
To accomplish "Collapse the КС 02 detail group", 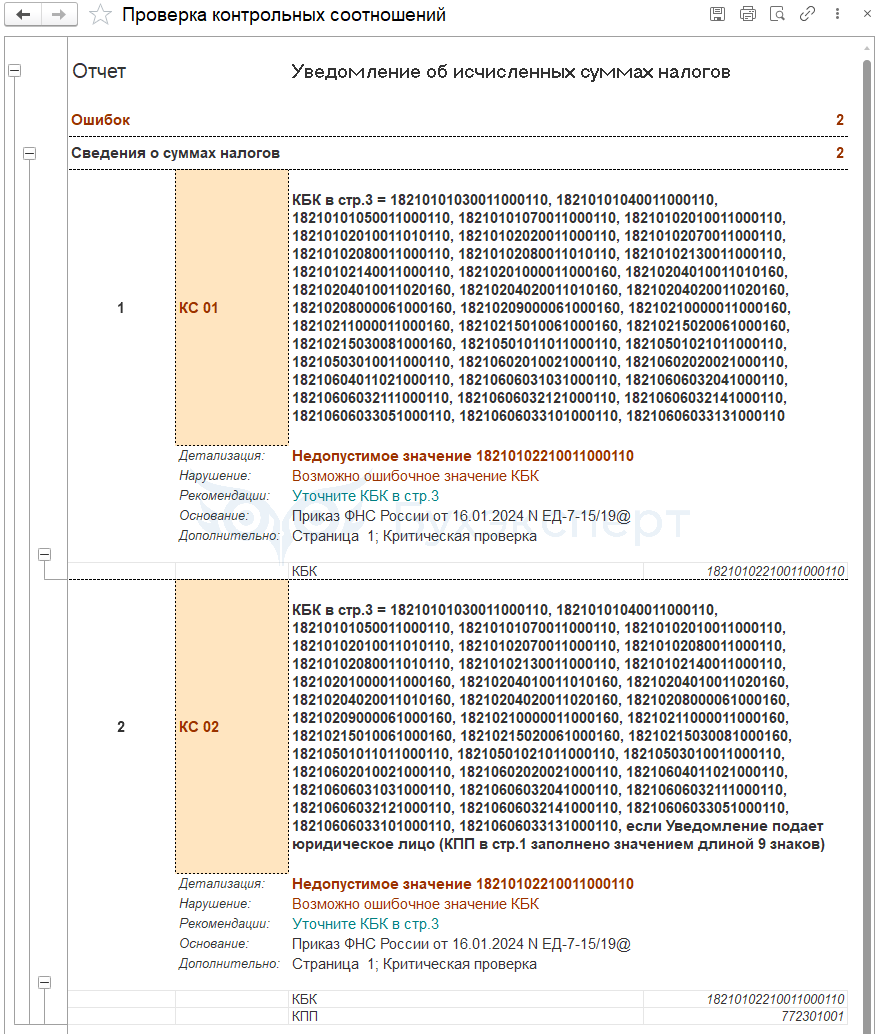I will click(x=44, y=983).
